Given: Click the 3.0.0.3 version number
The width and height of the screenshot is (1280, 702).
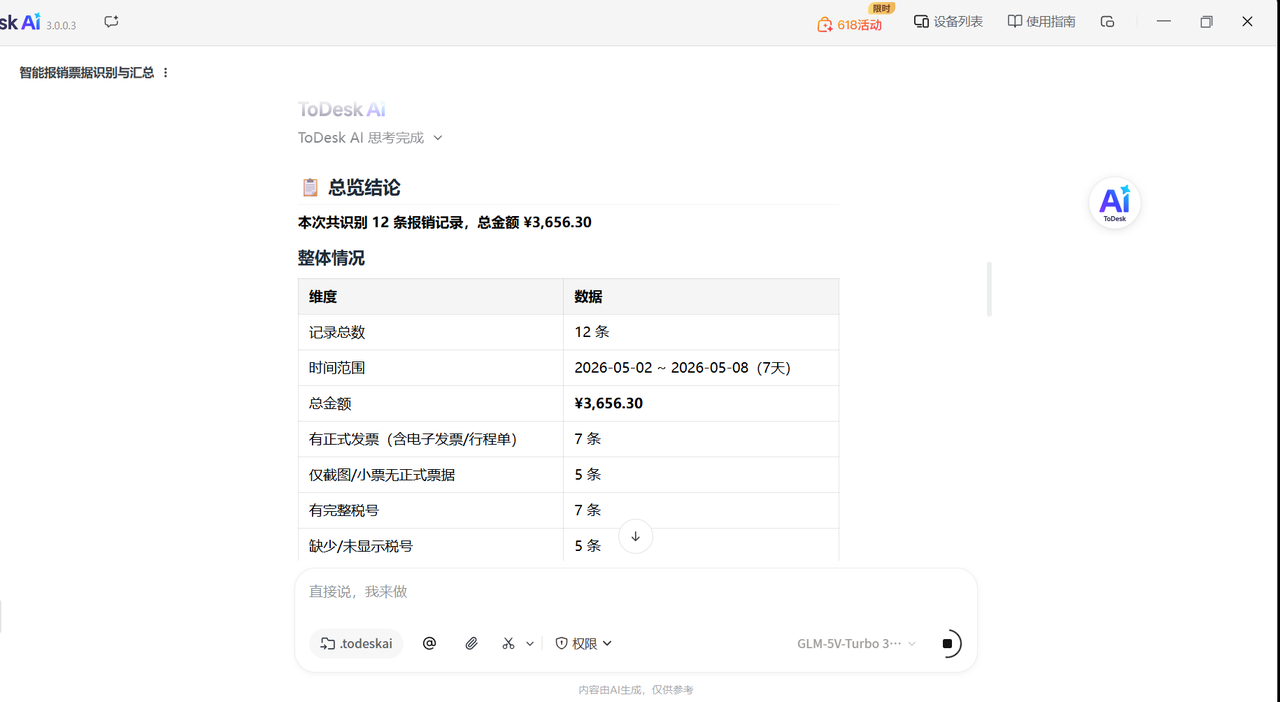Looking at the screenshot, I should 61,25.
